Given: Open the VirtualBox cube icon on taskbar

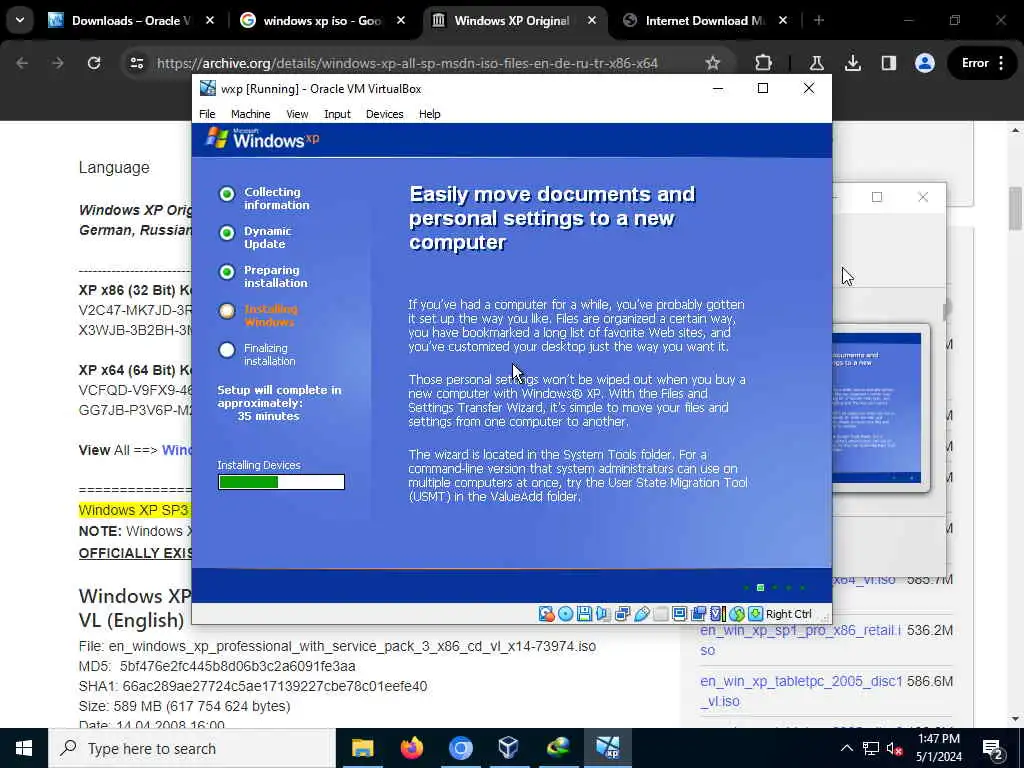Looking at the screenshot, I should [x=508, y=748].
